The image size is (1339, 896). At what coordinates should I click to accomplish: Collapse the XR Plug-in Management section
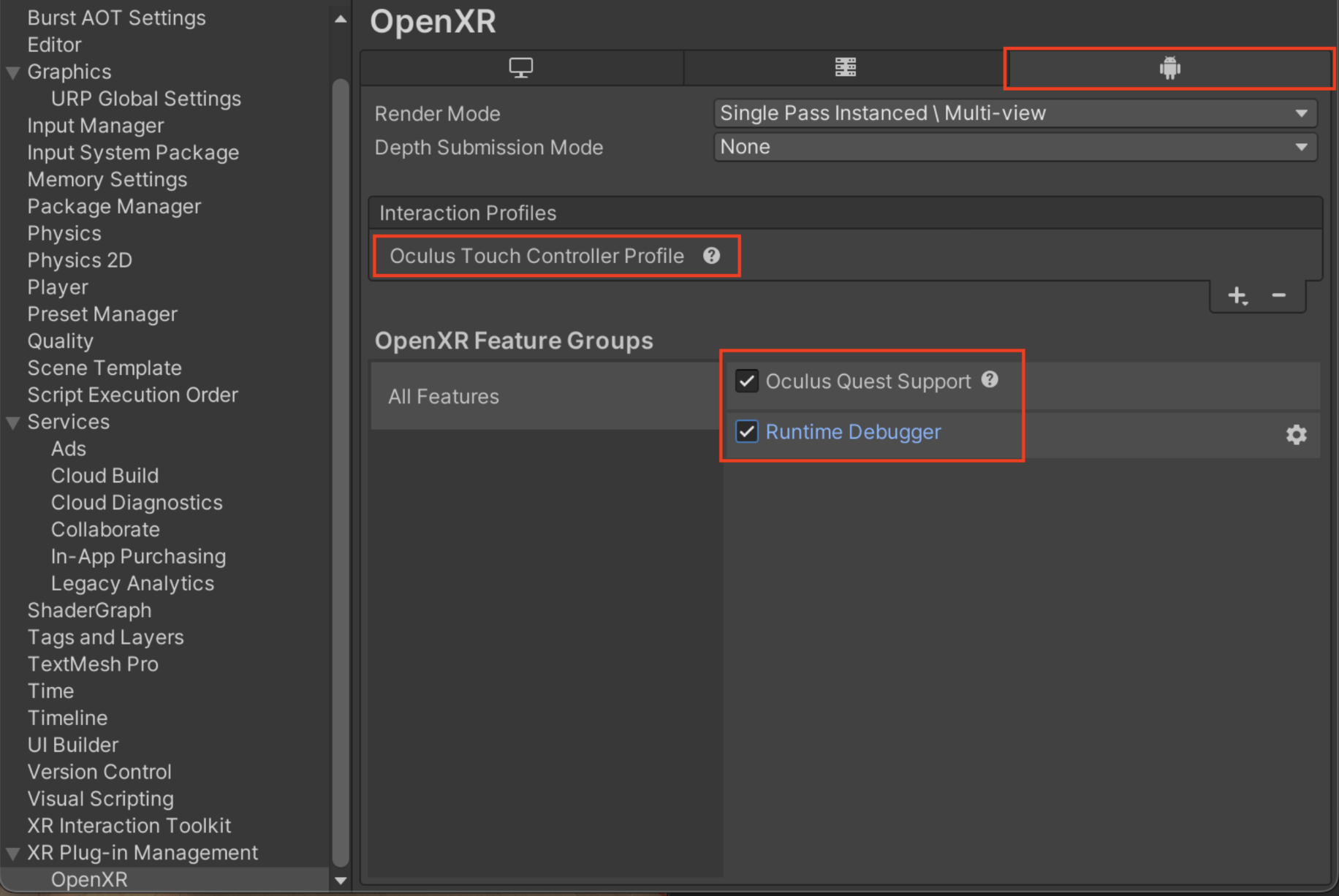(x=13, y=853)
